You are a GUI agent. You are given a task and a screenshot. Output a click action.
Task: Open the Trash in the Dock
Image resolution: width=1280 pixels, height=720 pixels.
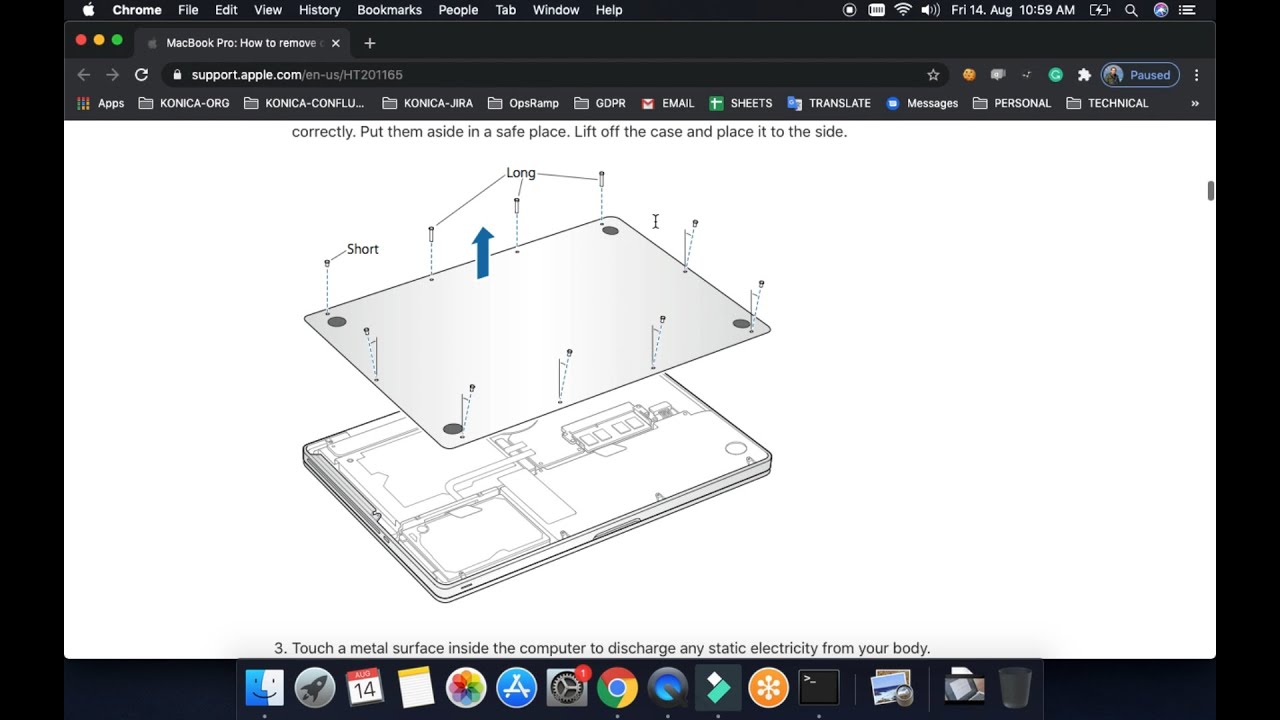point(1015,688)
